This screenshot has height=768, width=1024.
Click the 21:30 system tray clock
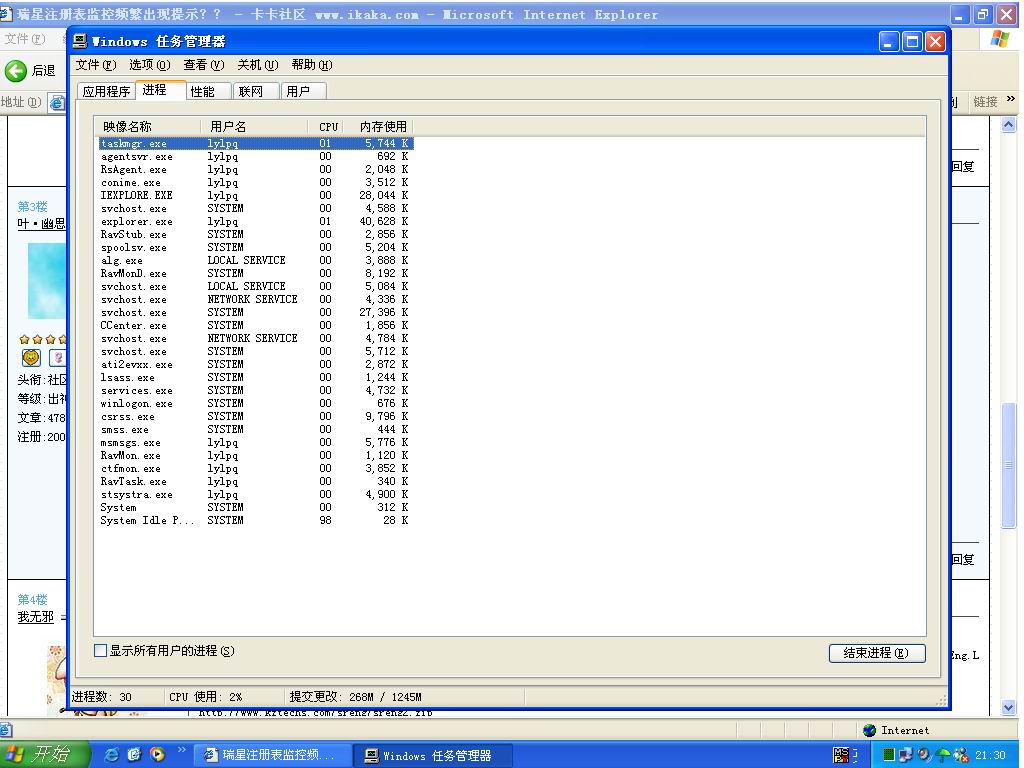pos(990,755)
